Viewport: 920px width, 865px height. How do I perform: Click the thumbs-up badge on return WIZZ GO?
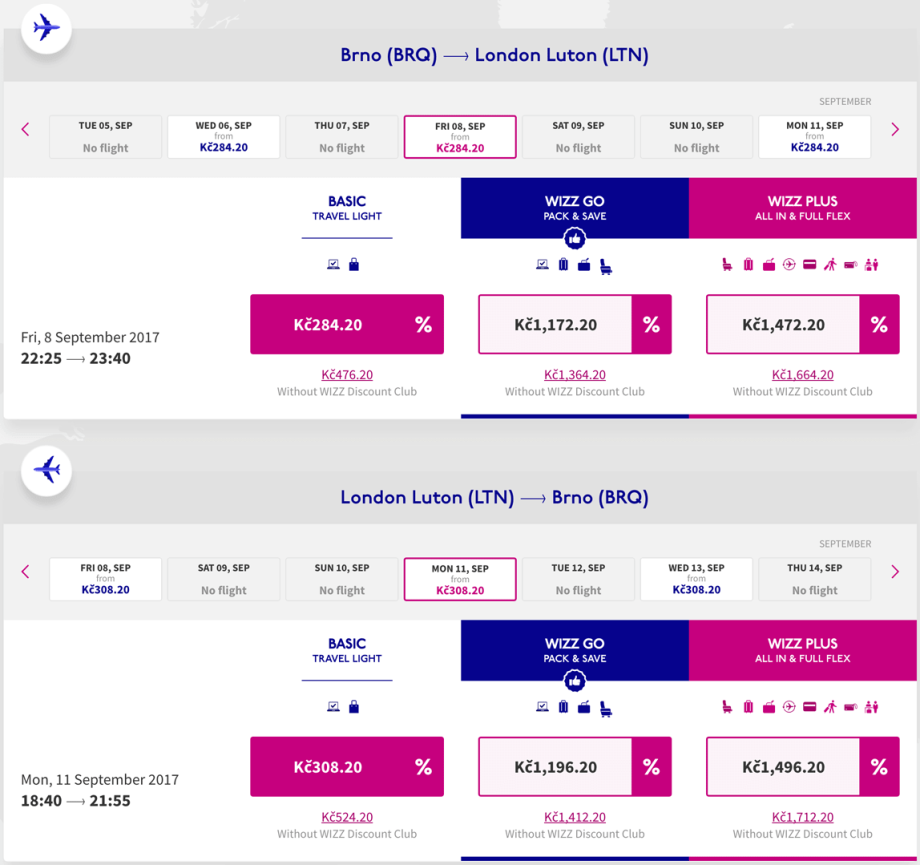[574, 681]
